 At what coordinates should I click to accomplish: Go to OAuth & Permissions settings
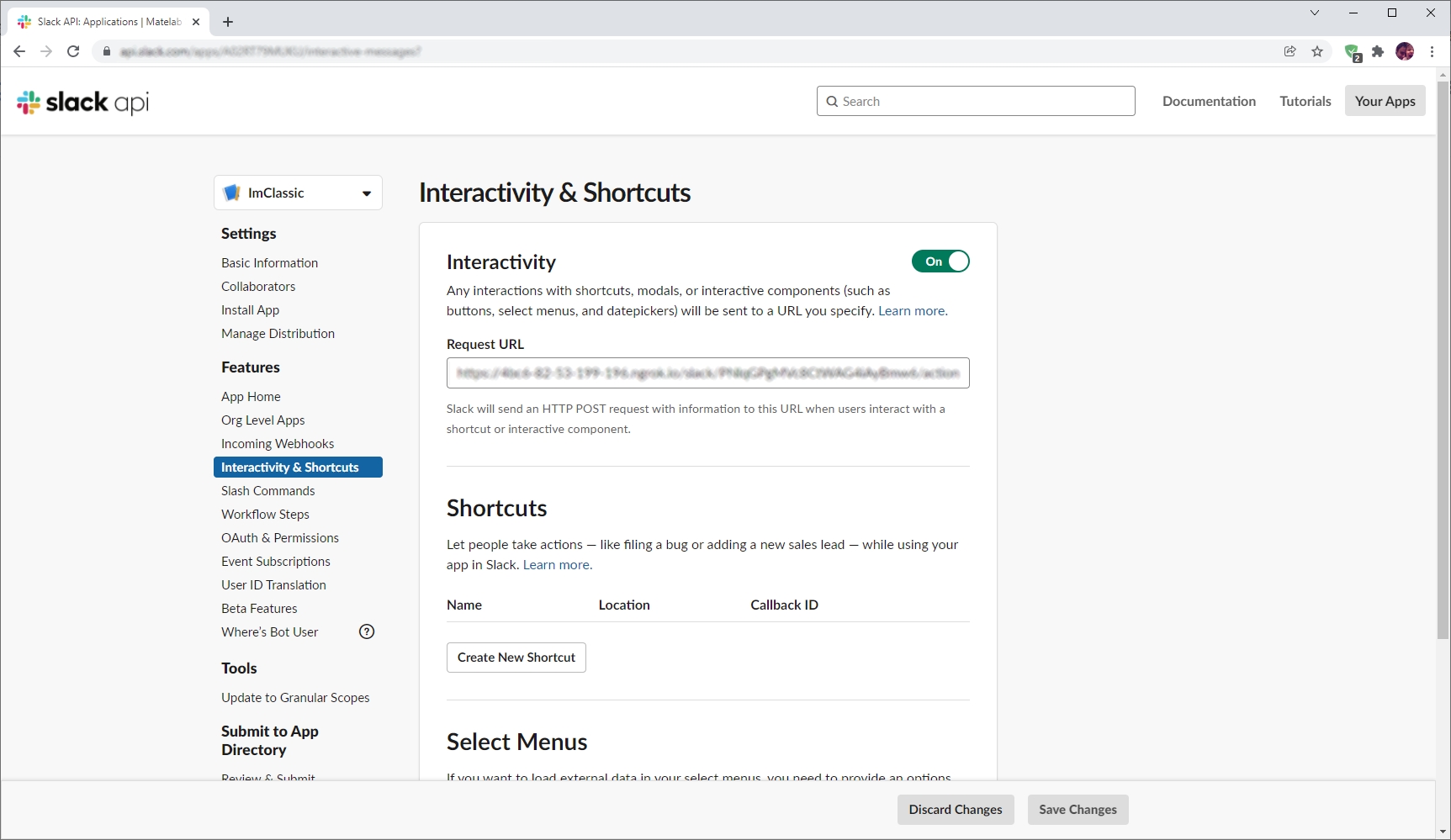click(x=279, y=538)
